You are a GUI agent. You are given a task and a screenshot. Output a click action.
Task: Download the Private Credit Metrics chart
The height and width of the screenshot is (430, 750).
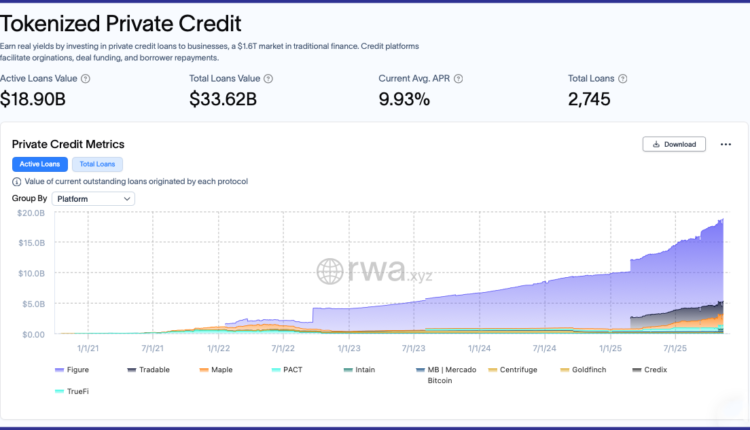674,144
